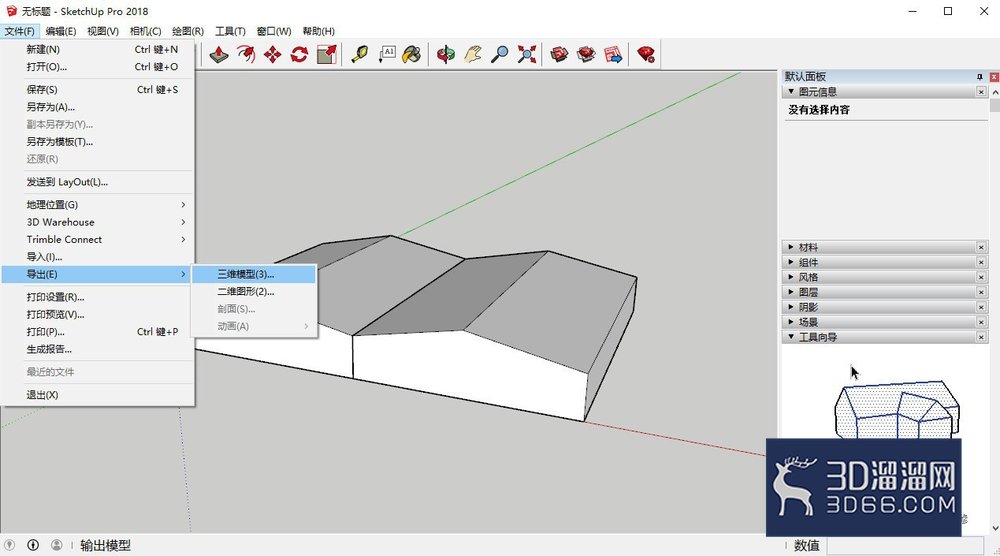Click 打印预览(V)... menu entry
Screen dimensions: 1000x556
(x=97, y=314)
